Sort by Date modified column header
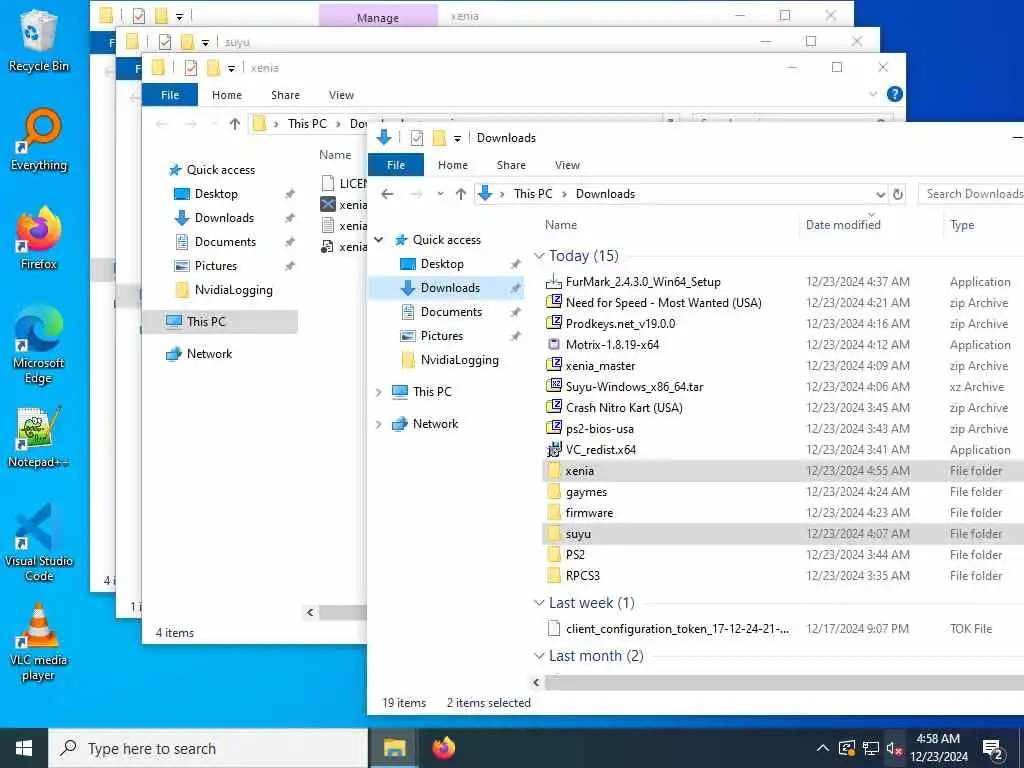Screen dimensions: 1024x768 pos(842,225)
